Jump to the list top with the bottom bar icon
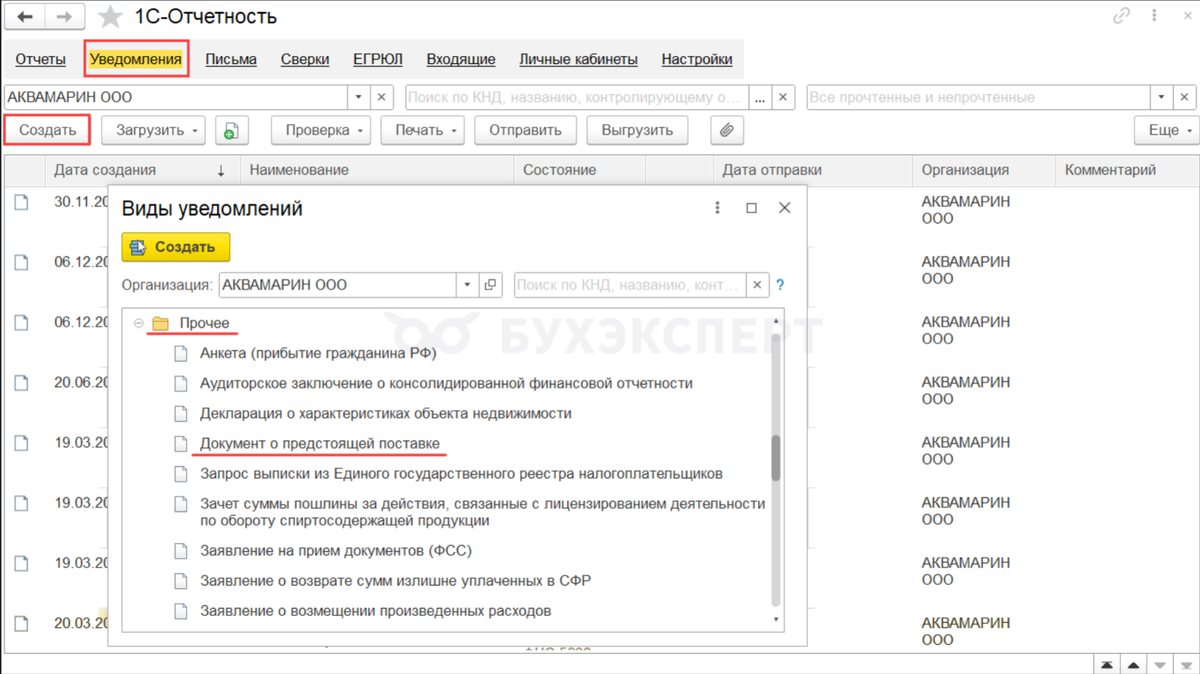The image size is (1200, 674). (x=1109, y=664)
